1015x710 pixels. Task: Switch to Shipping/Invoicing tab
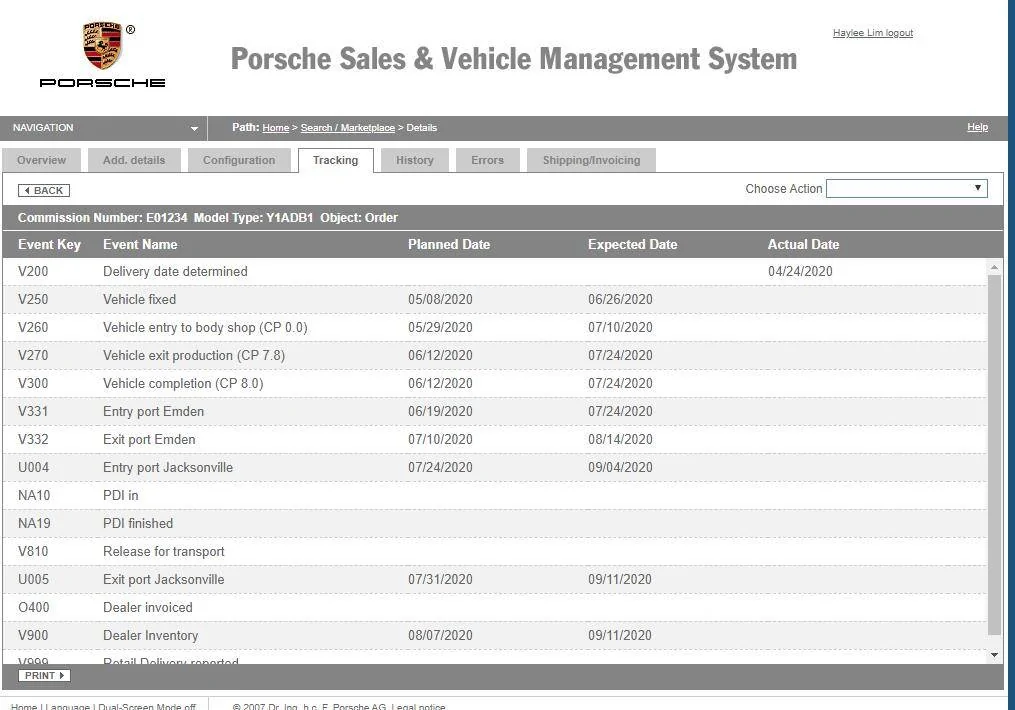(591, 160)
